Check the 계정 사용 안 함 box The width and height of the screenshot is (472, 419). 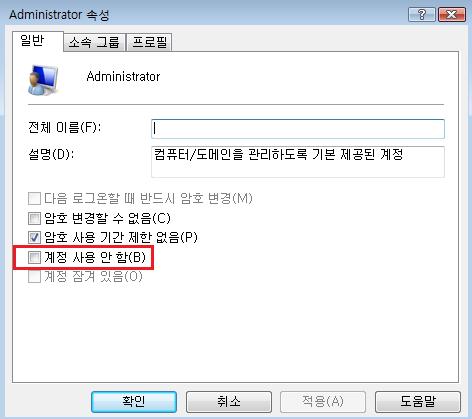[x=34, y=257]
